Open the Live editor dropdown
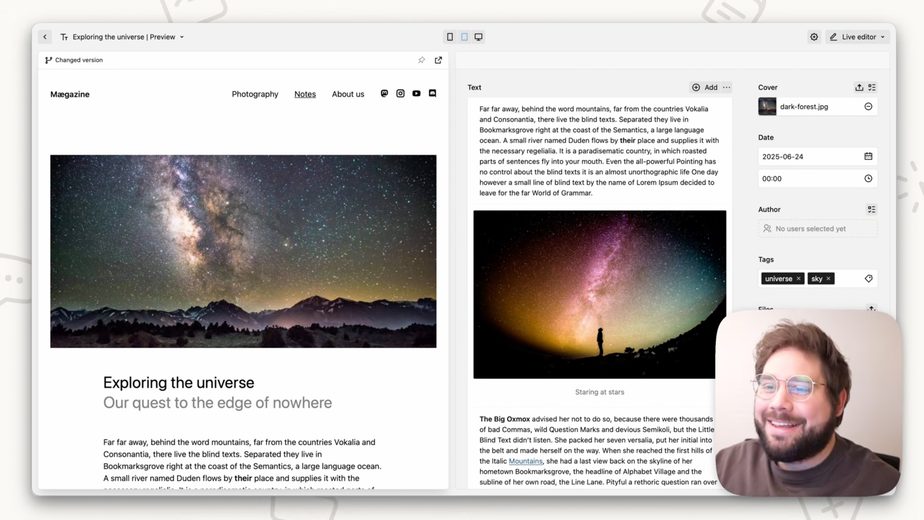 (x=857, y=37)
